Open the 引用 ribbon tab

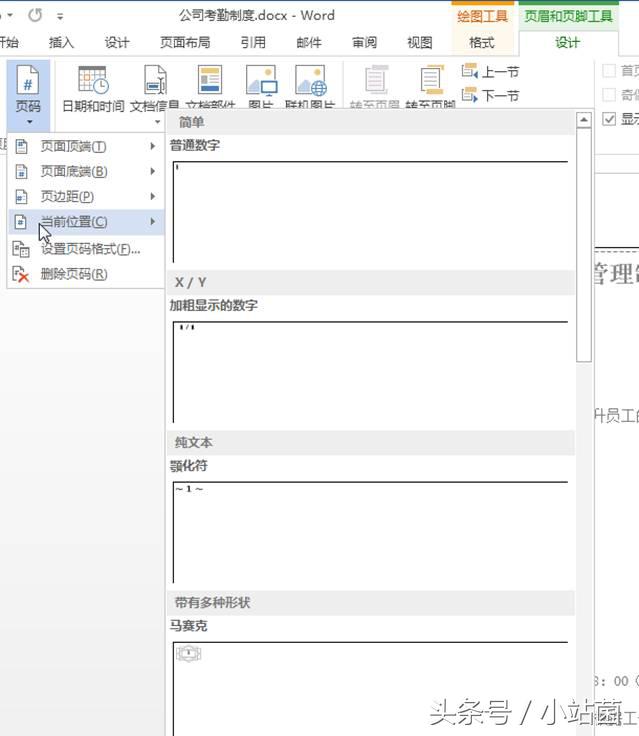click(x=253, y=43)
